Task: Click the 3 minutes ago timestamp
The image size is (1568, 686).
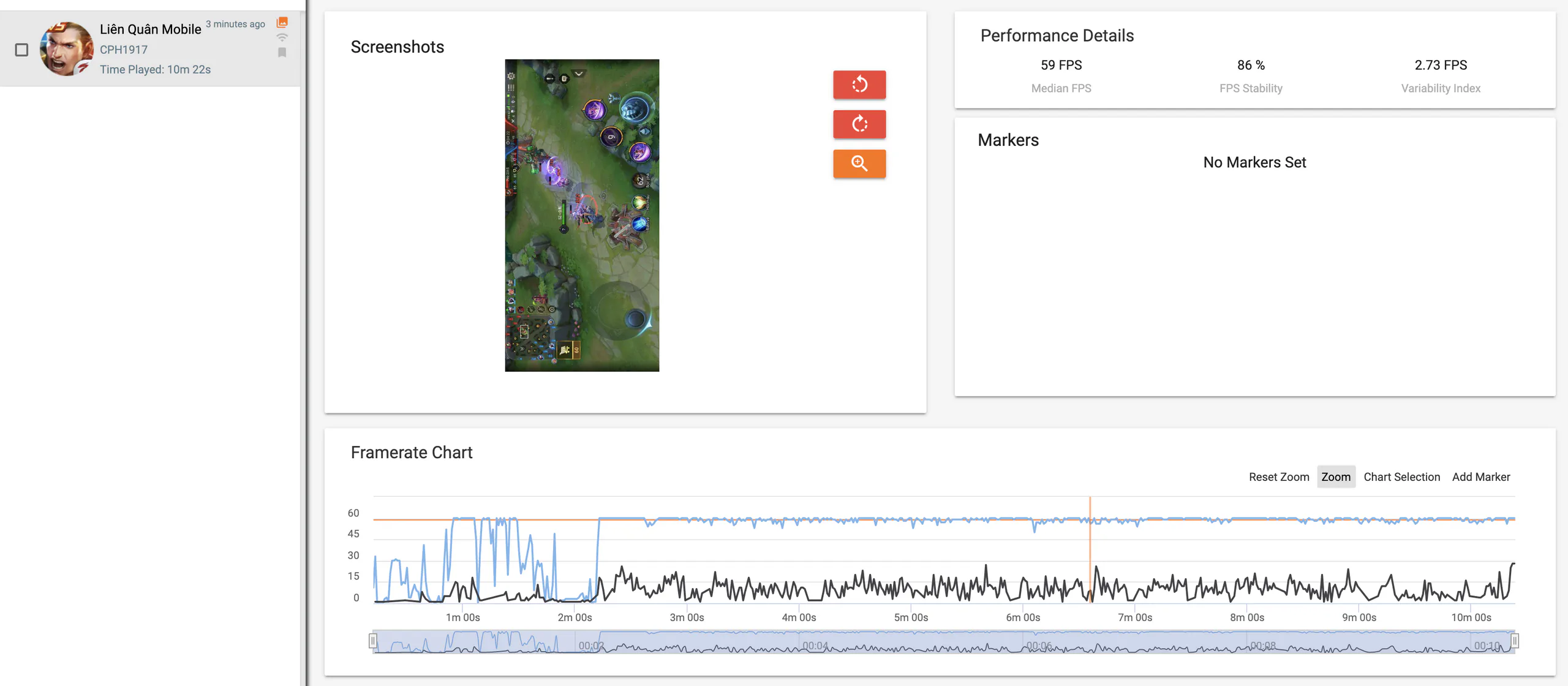Action: point(235,24)
